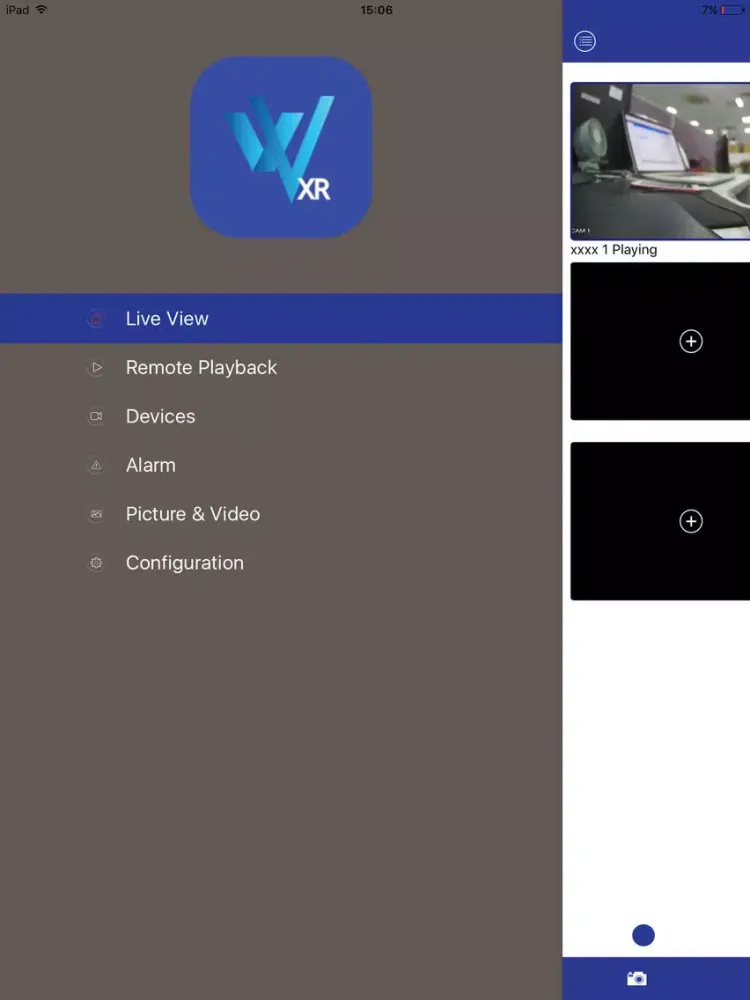The height and width of the screenshot is (1000, 750).
Task: Click the Alarm warning triangle icon
Action: (x=96, y=466)
